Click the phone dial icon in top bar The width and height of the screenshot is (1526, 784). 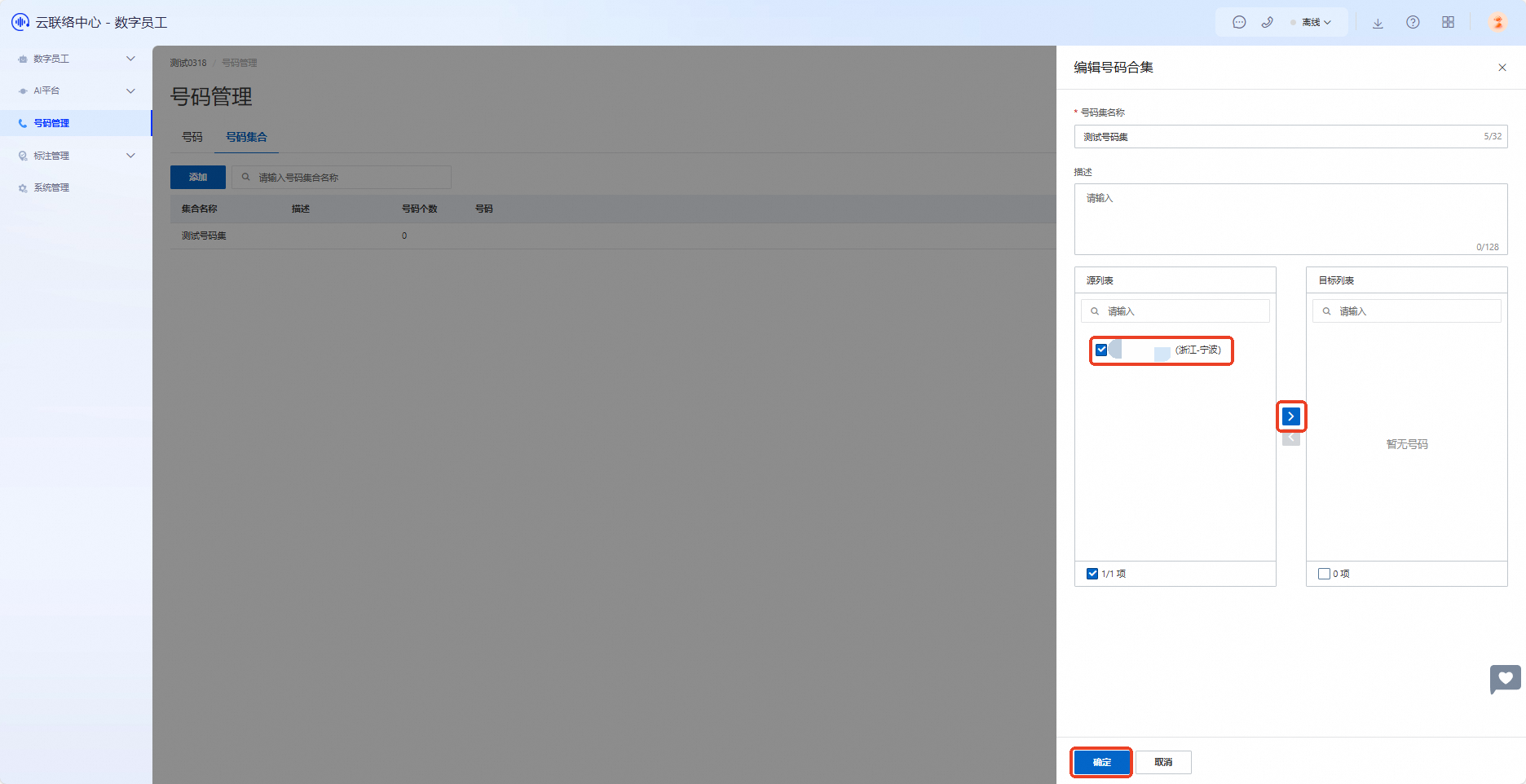click(x=1267, y=23)
